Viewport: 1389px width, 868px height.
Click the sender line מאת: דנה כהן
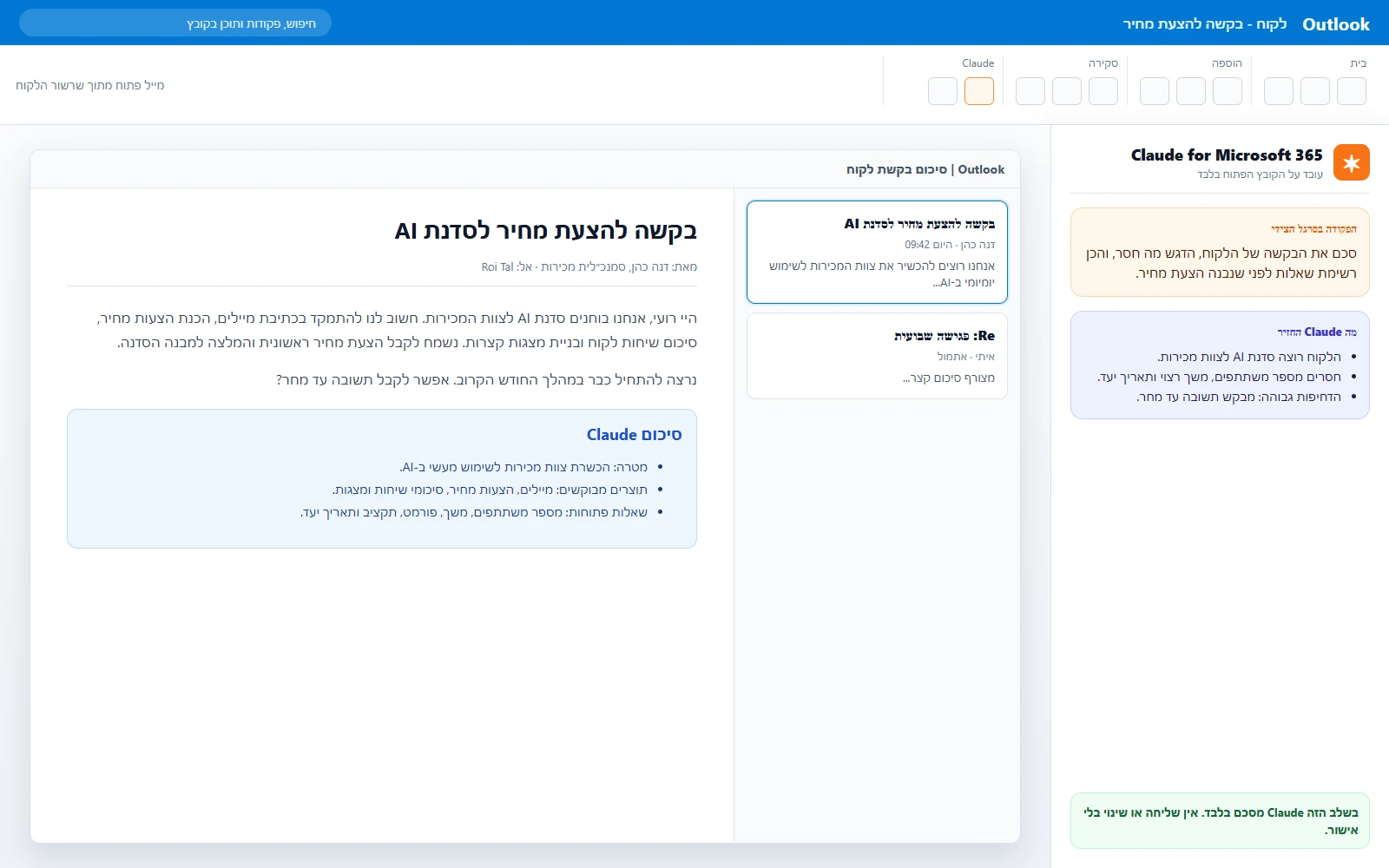pyautogui.click(x=589, y=267)
